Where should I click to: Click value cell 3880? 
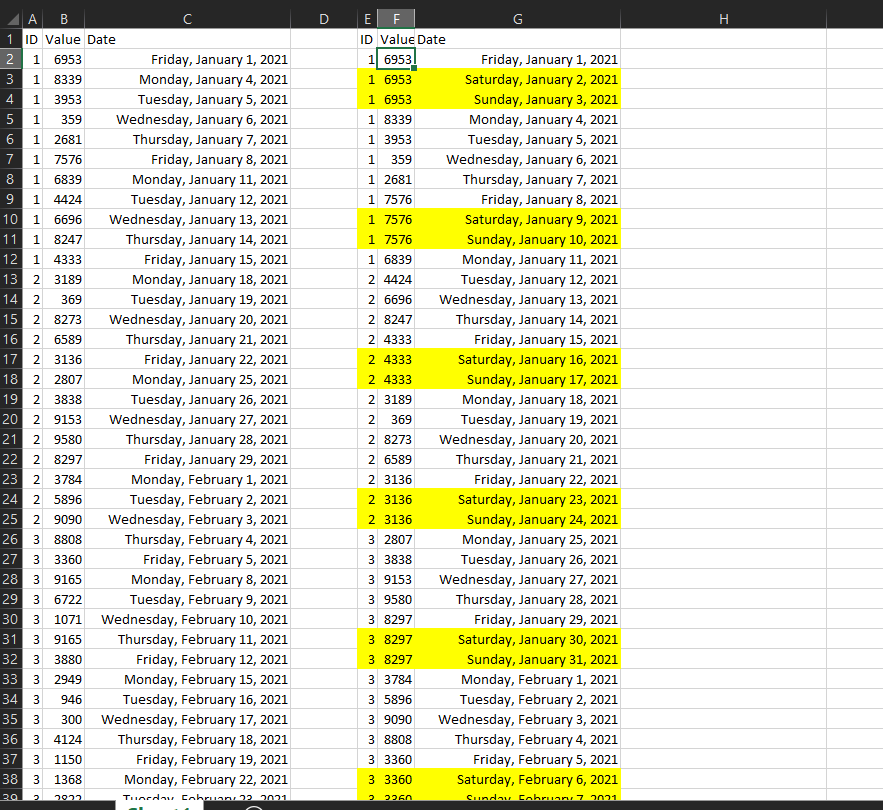(x=64, y=659)
